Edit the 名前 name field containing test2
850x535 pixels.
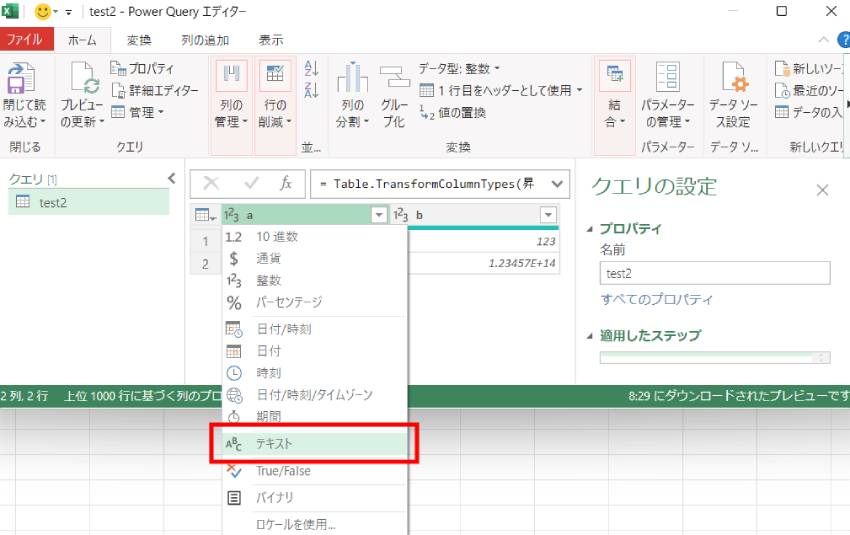coord(714,273)
